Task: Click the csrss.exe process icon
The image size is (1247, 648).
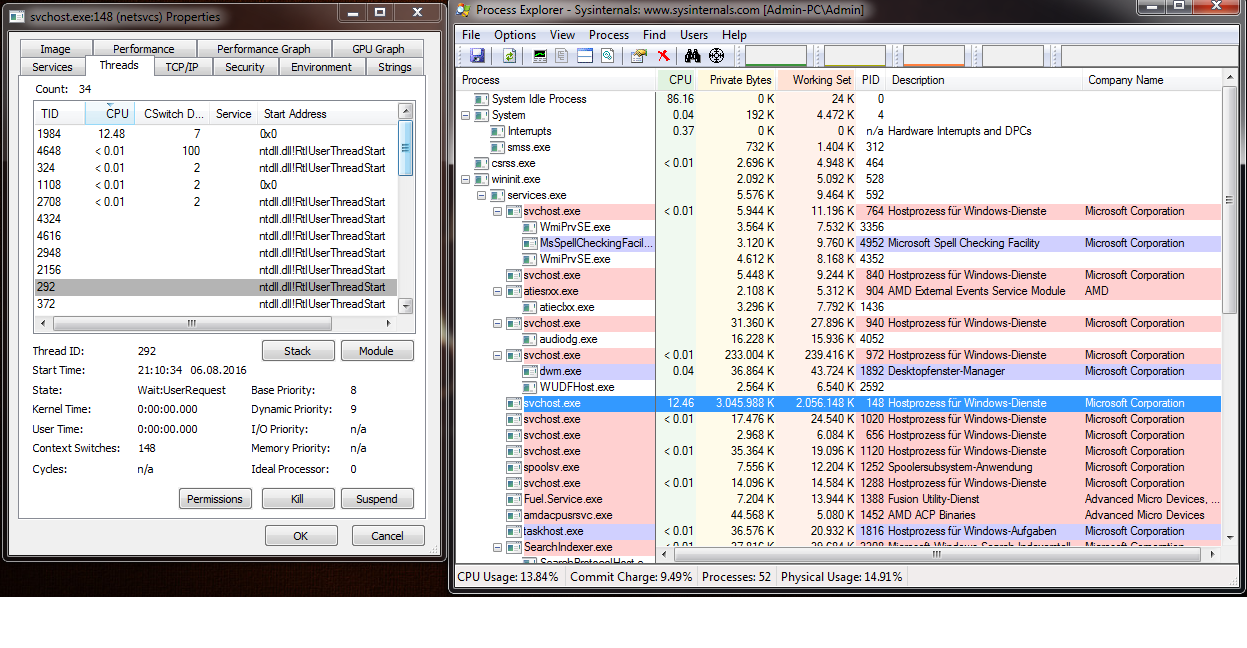Action: click(x=482, y=163)
